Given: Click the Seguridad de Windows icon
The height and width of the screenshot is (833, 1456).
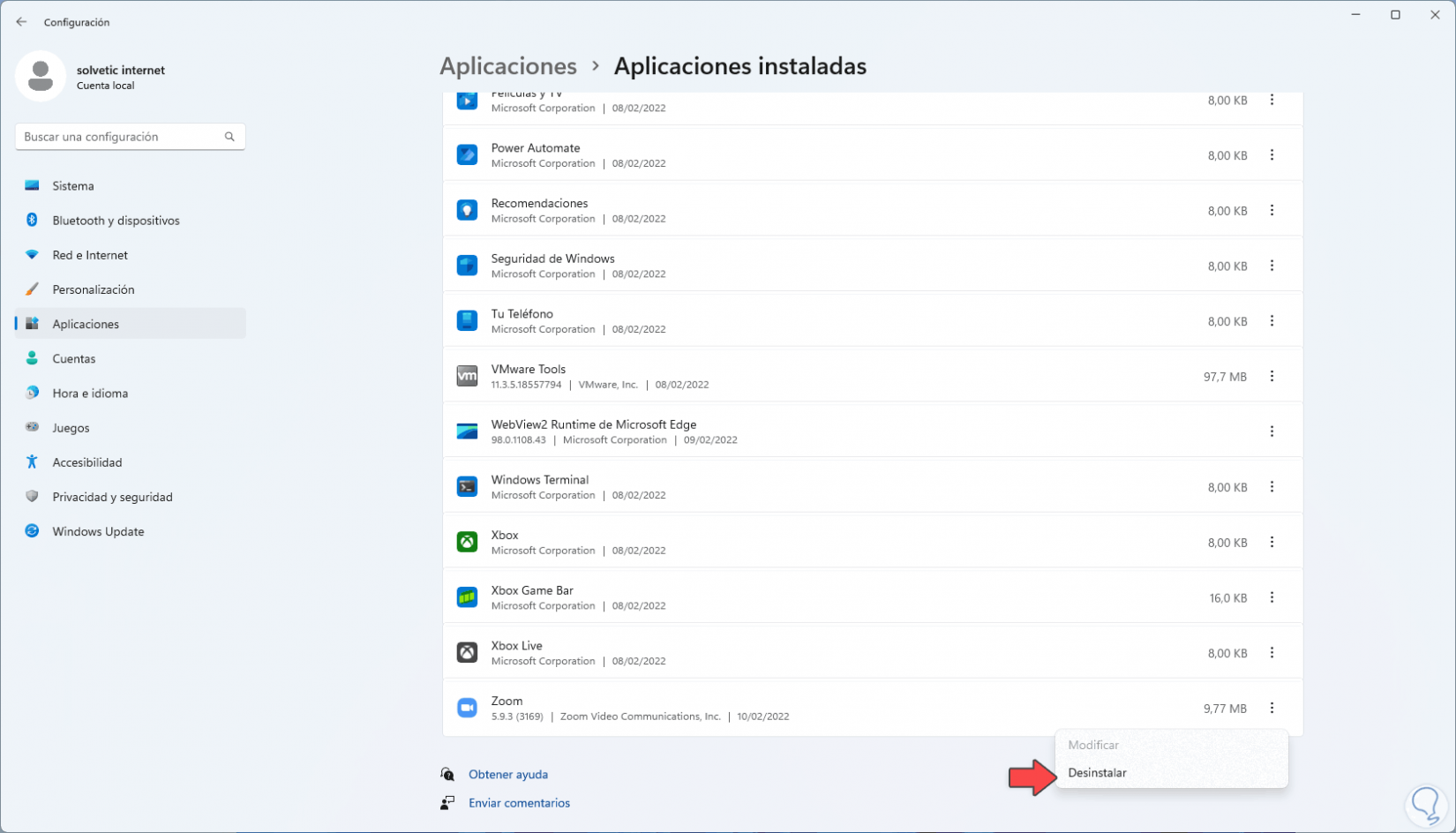Looking at the screenshot, I should point(467,266).
